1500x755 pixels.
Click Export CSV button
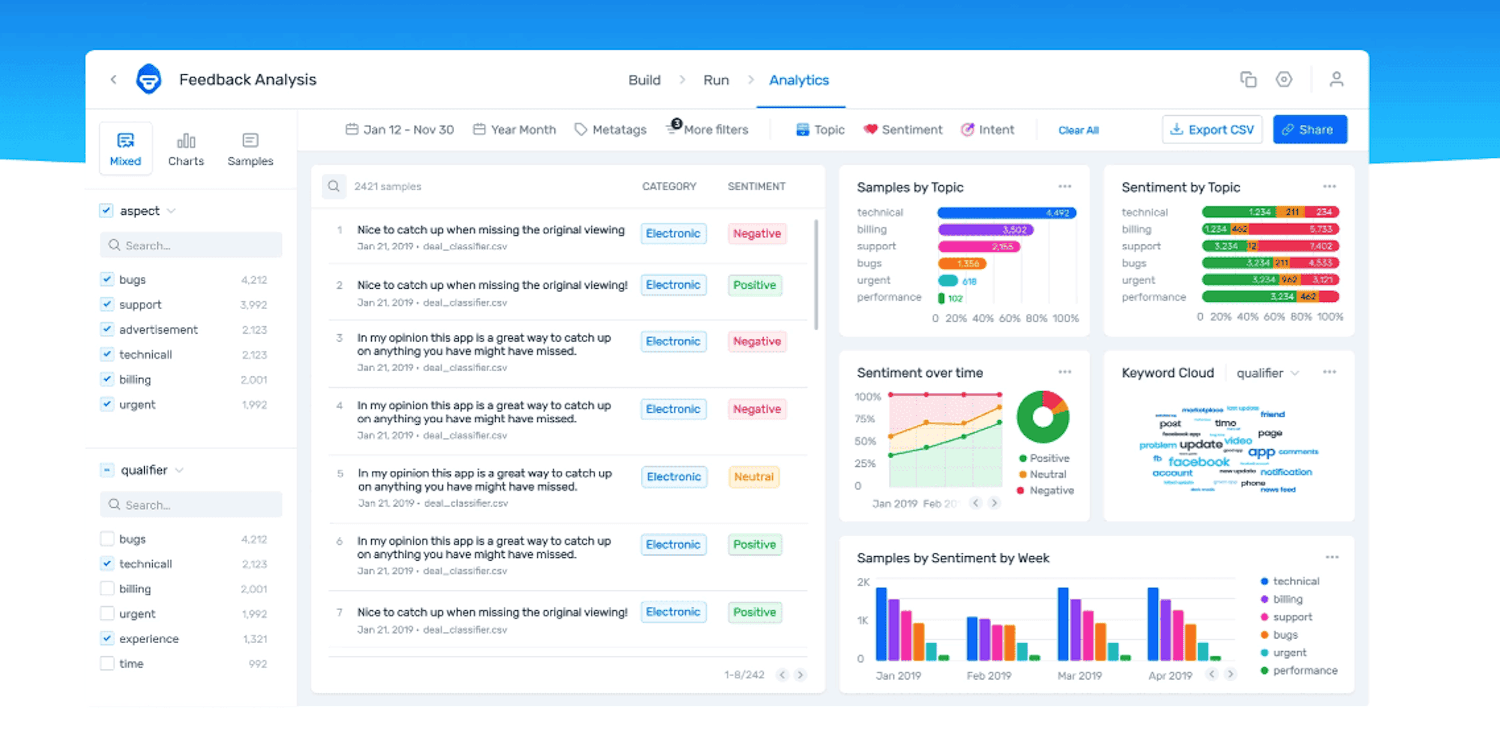coord(1212,130)
